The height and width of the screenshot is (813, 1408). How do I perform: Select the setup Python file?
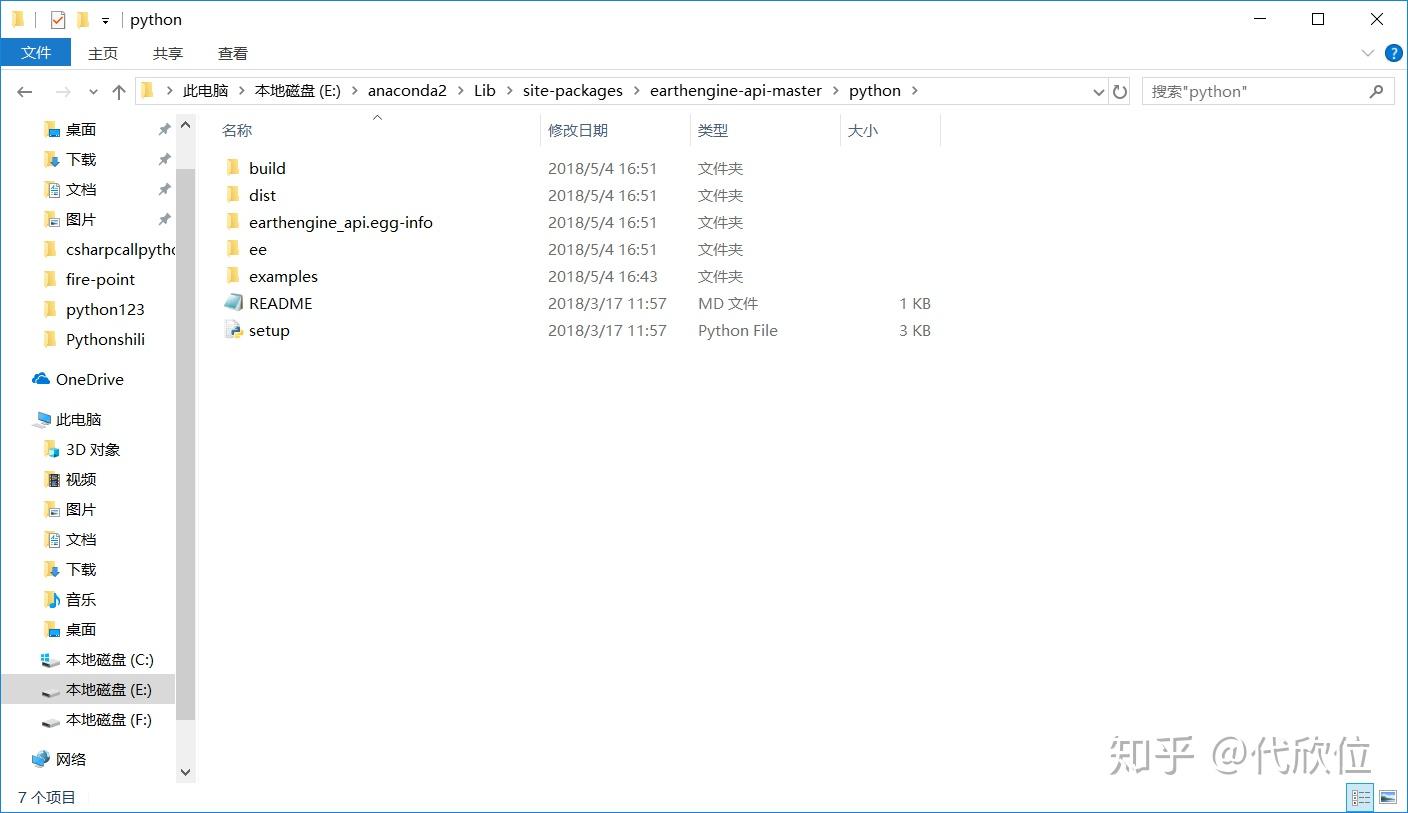271,330
